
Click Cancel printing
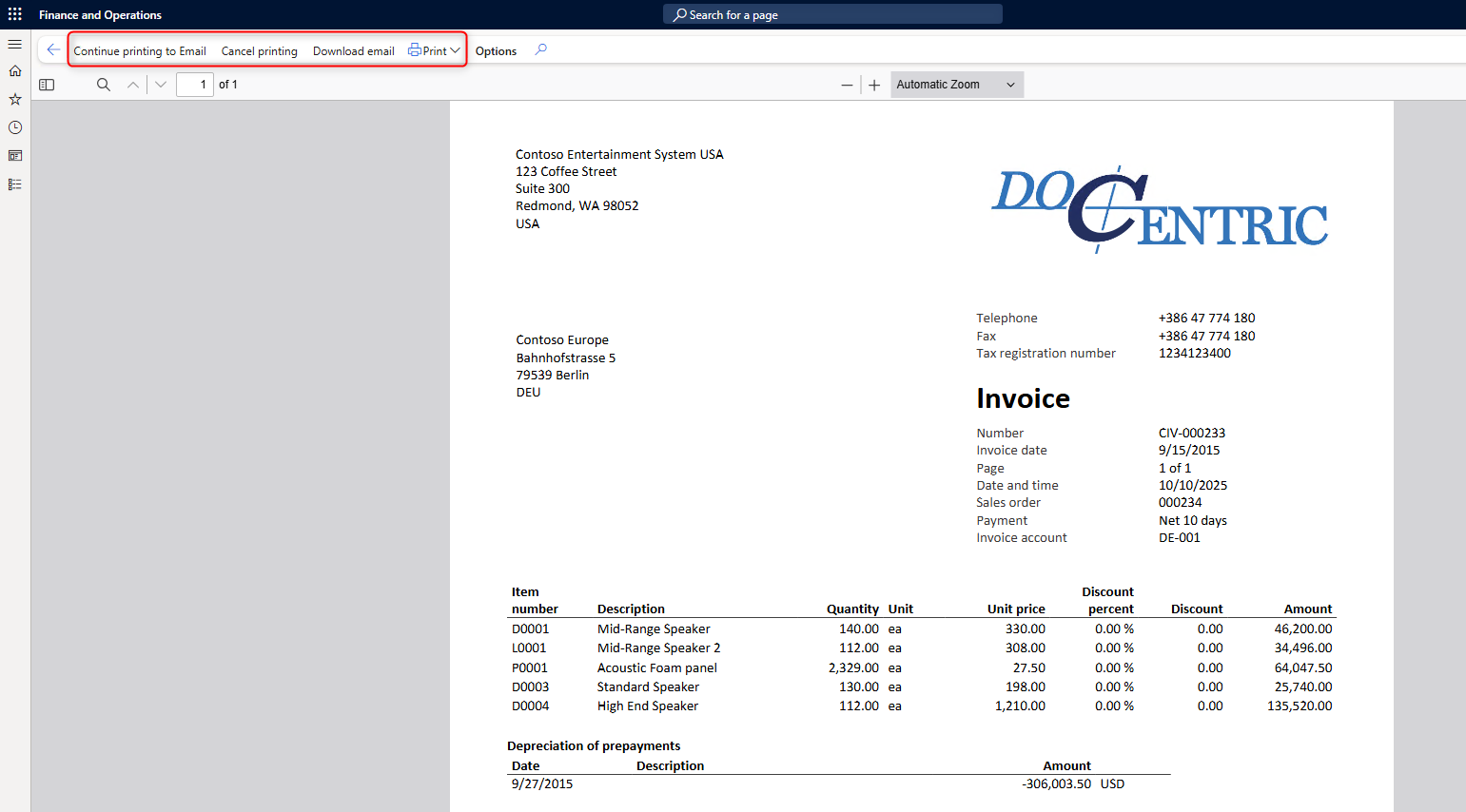pyautogui.click(x=259, y=51)
